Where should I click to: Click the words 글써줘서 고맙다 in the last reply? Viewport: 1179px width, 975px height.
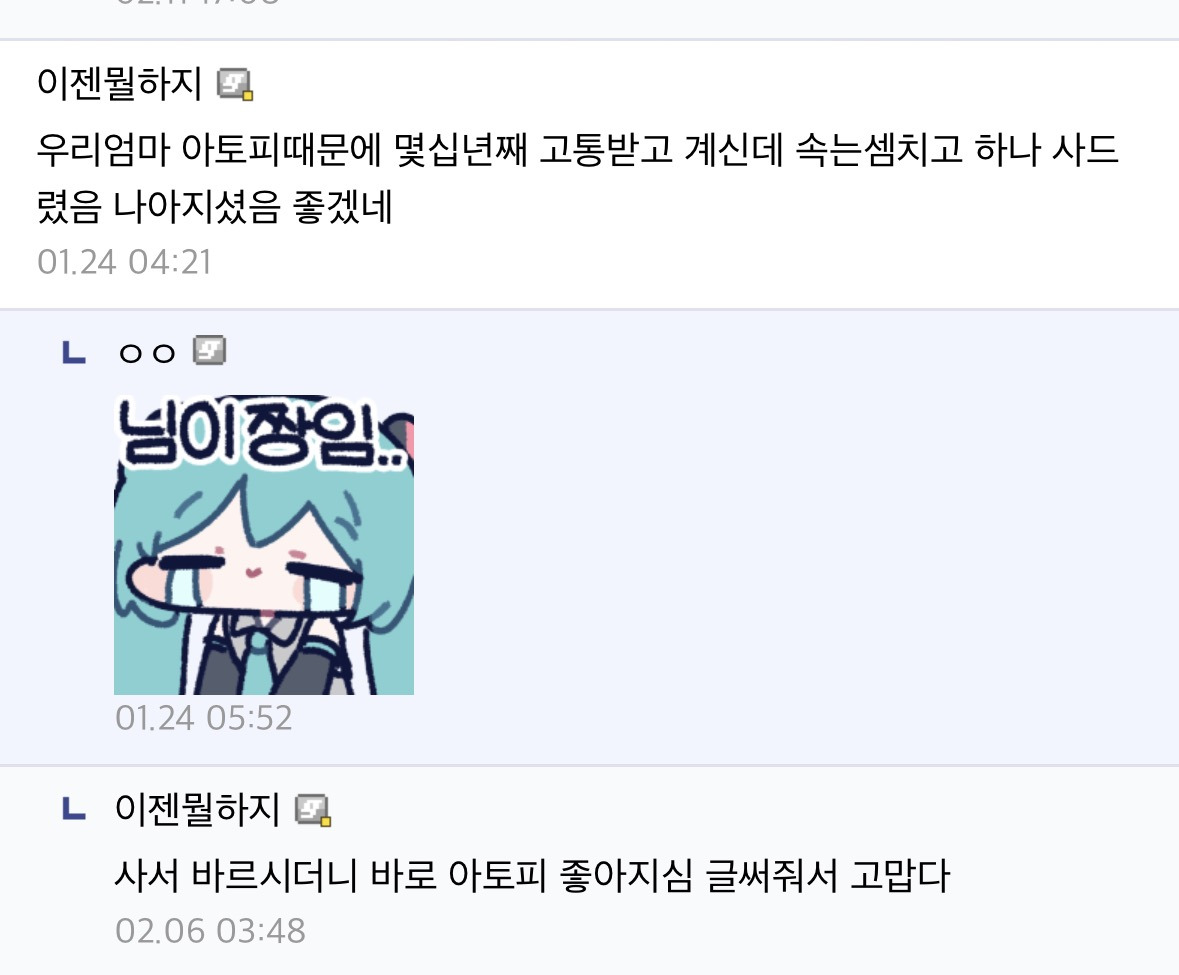827,876
